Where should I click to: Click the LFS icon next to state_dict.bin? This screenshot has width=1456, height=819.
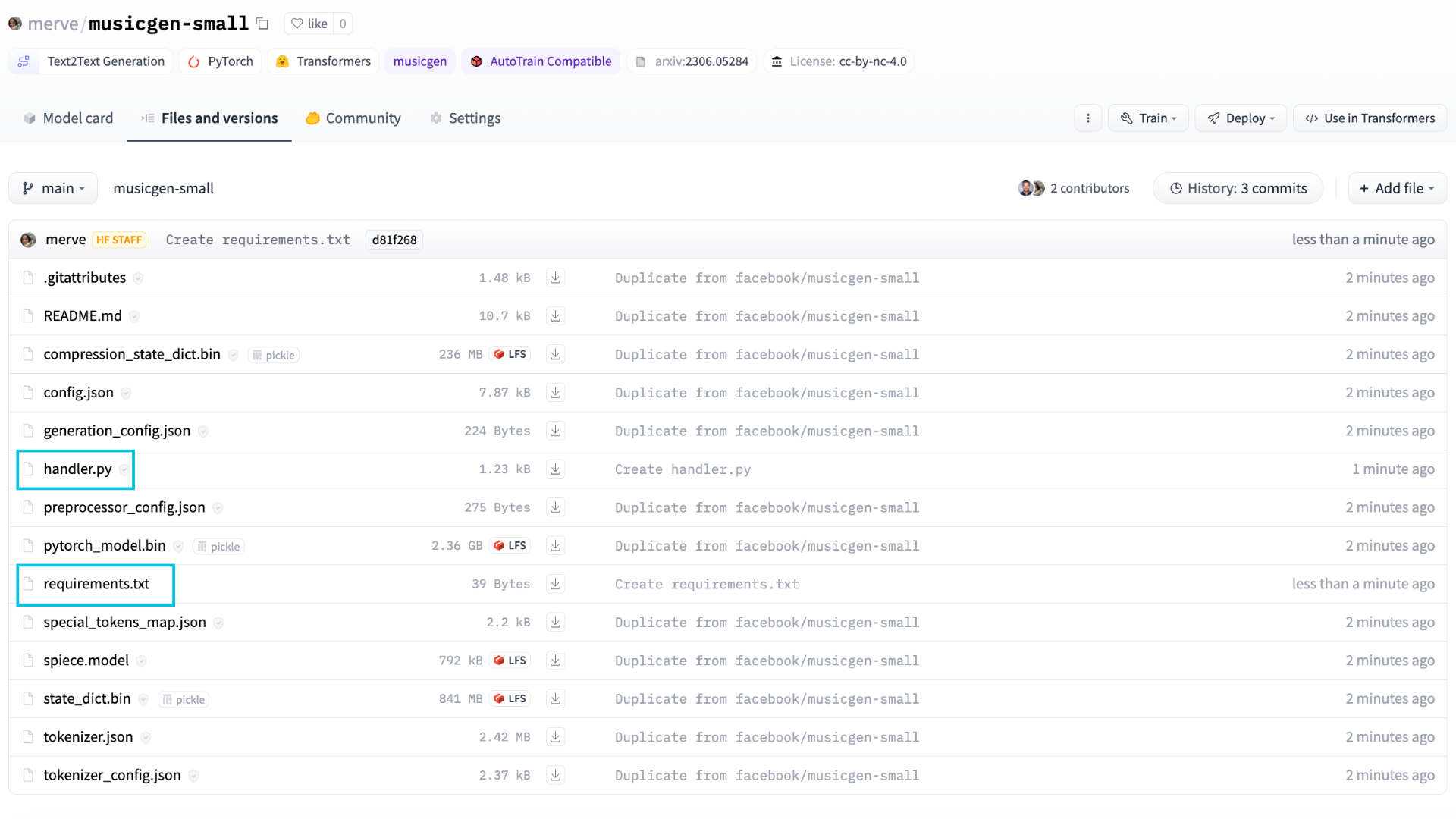(x=510, y=698)
